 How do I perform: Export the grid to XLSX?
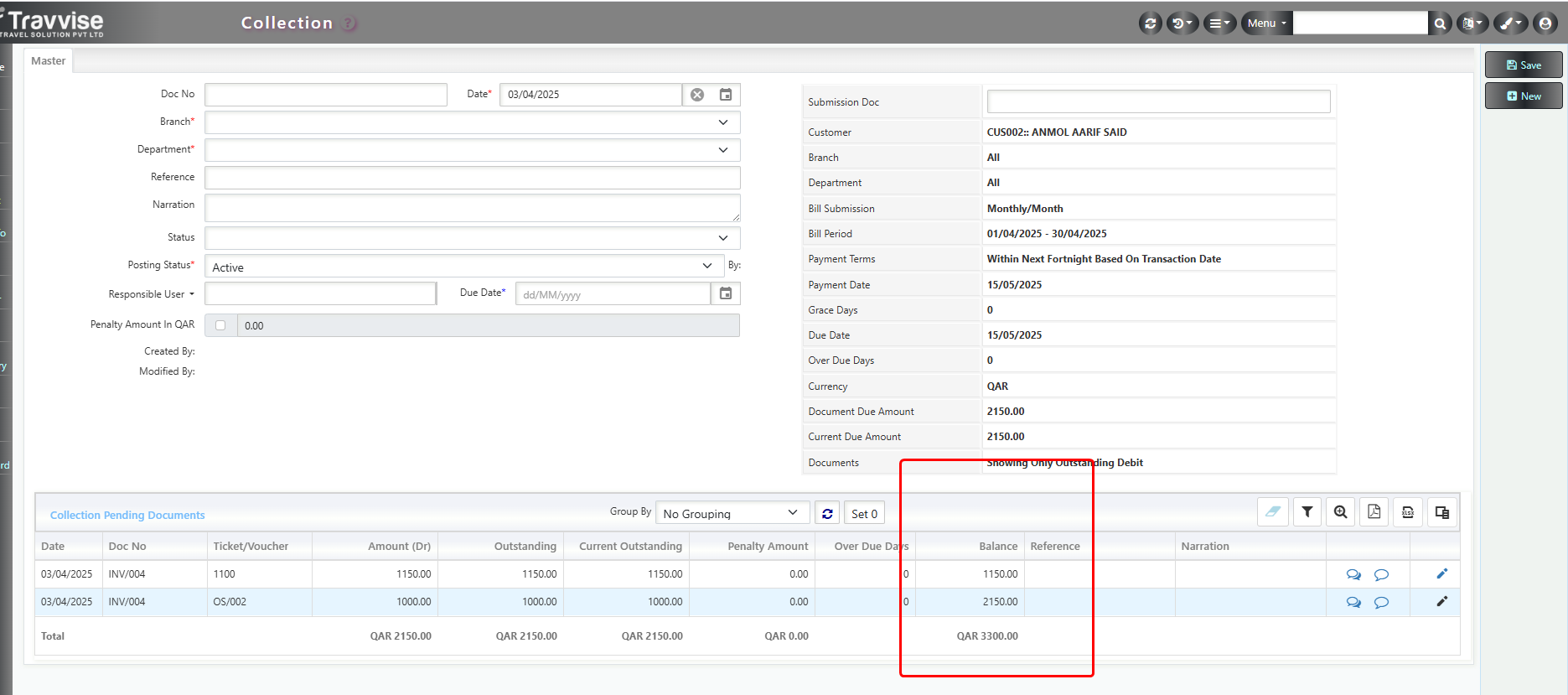pos(1408,512)
